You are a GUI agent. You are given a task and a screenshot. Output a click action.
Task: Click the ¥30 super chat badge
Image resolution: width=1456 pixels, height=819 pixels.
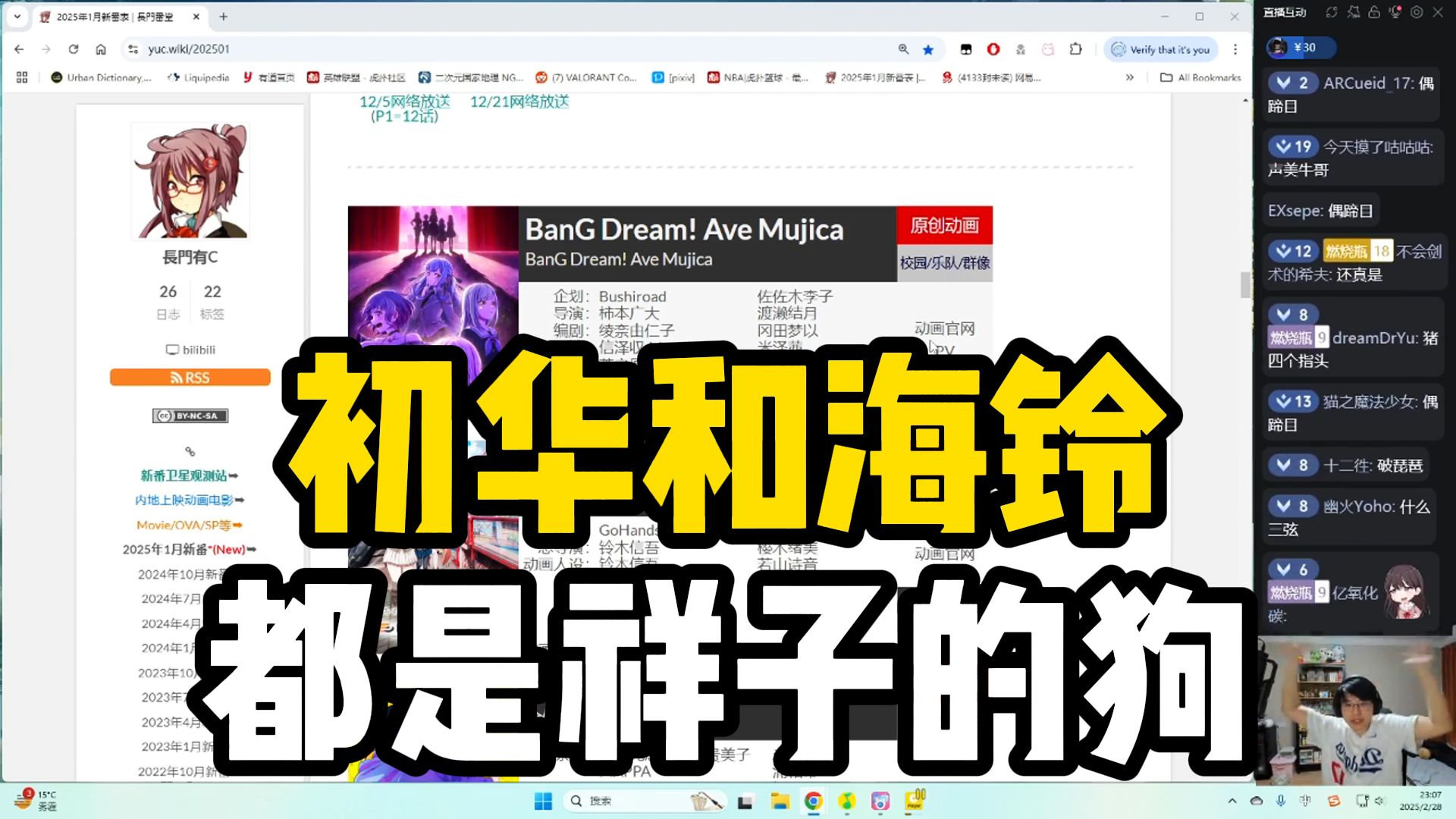pos(1301,47)
